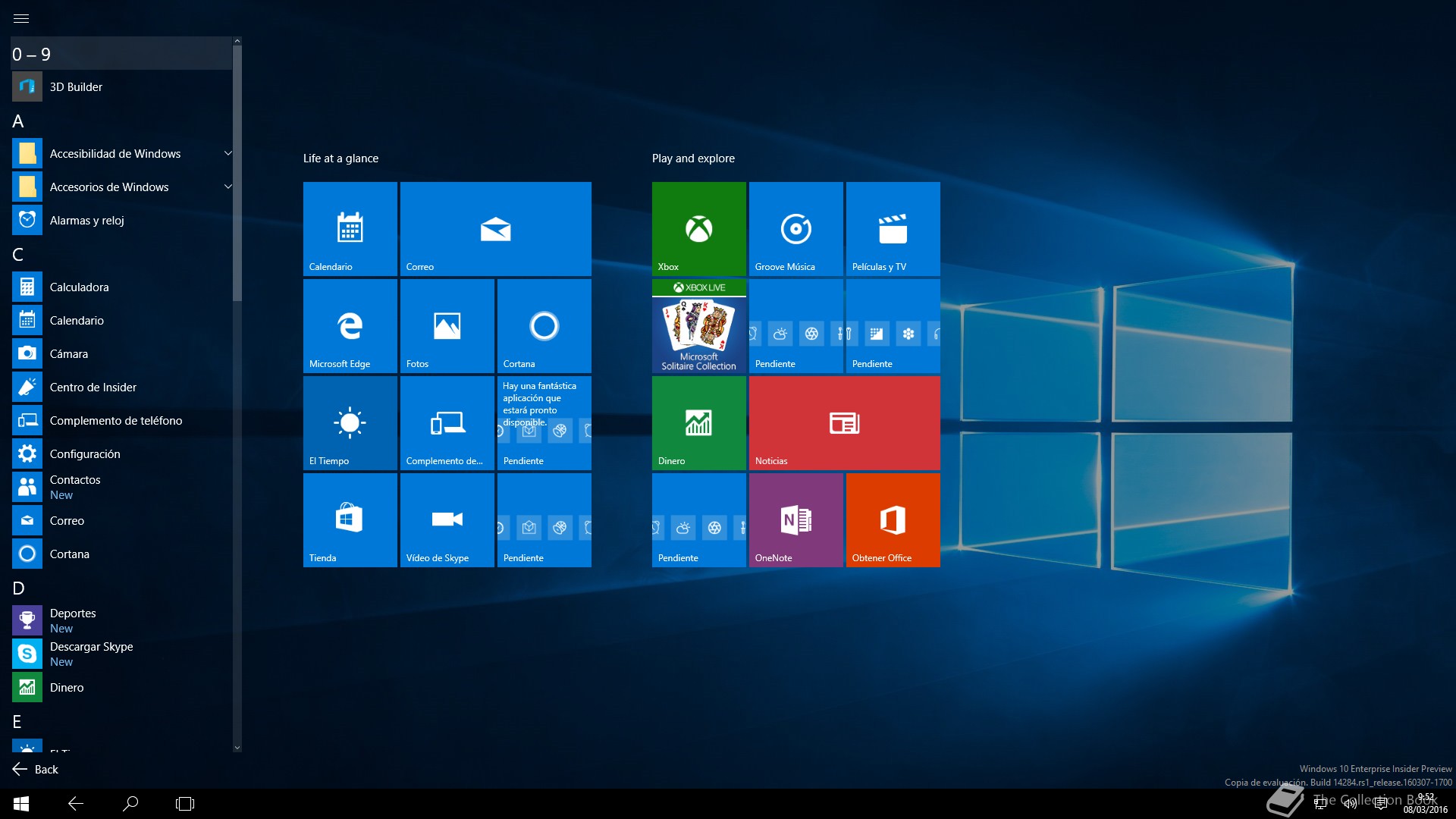The width and height of the screenshot is (1456, 819).
Task: Launch Alarmas y reloj from the app list
Action: tap(121, 221)
